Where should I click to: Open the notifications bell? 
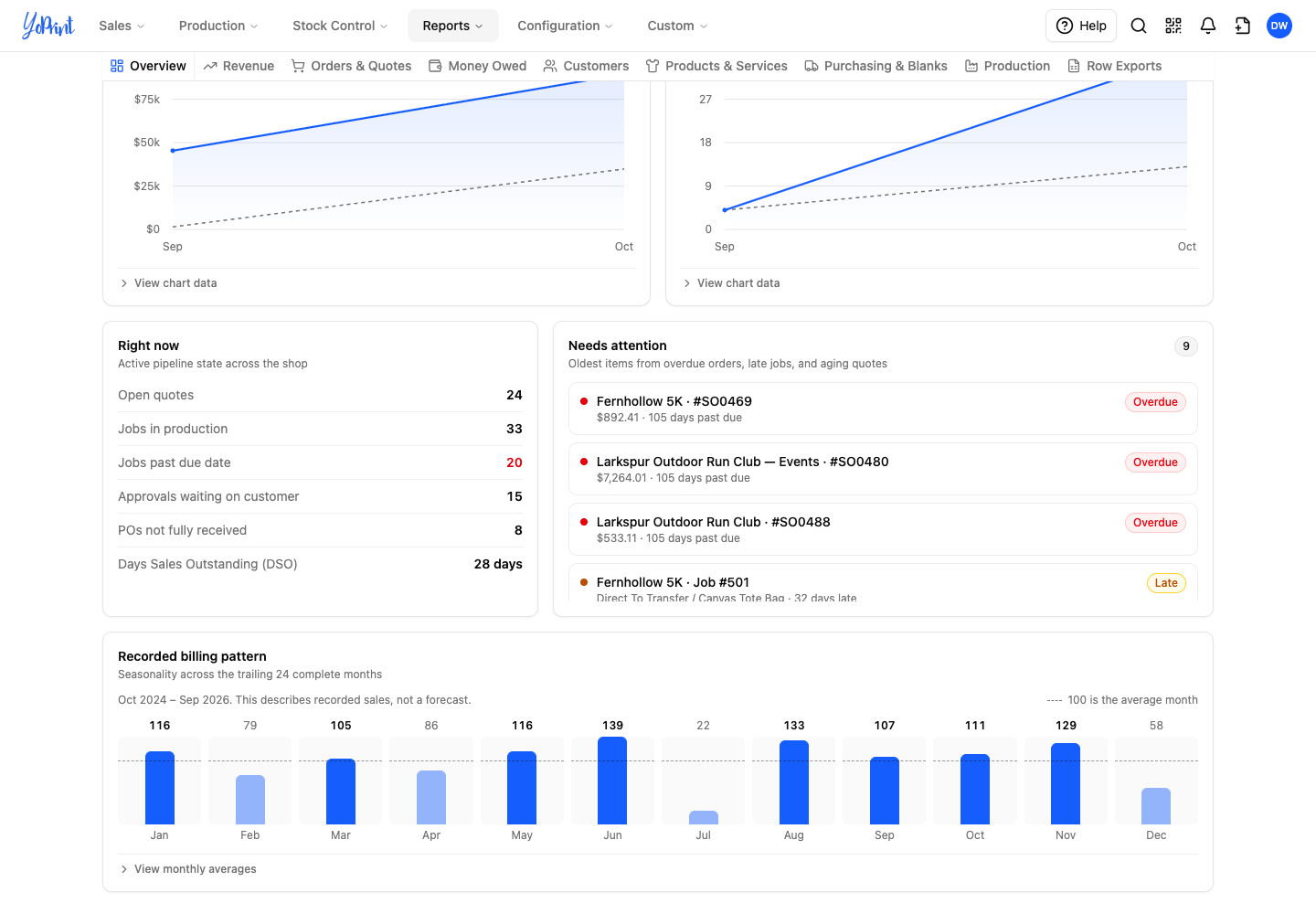tap(1208, 26)
